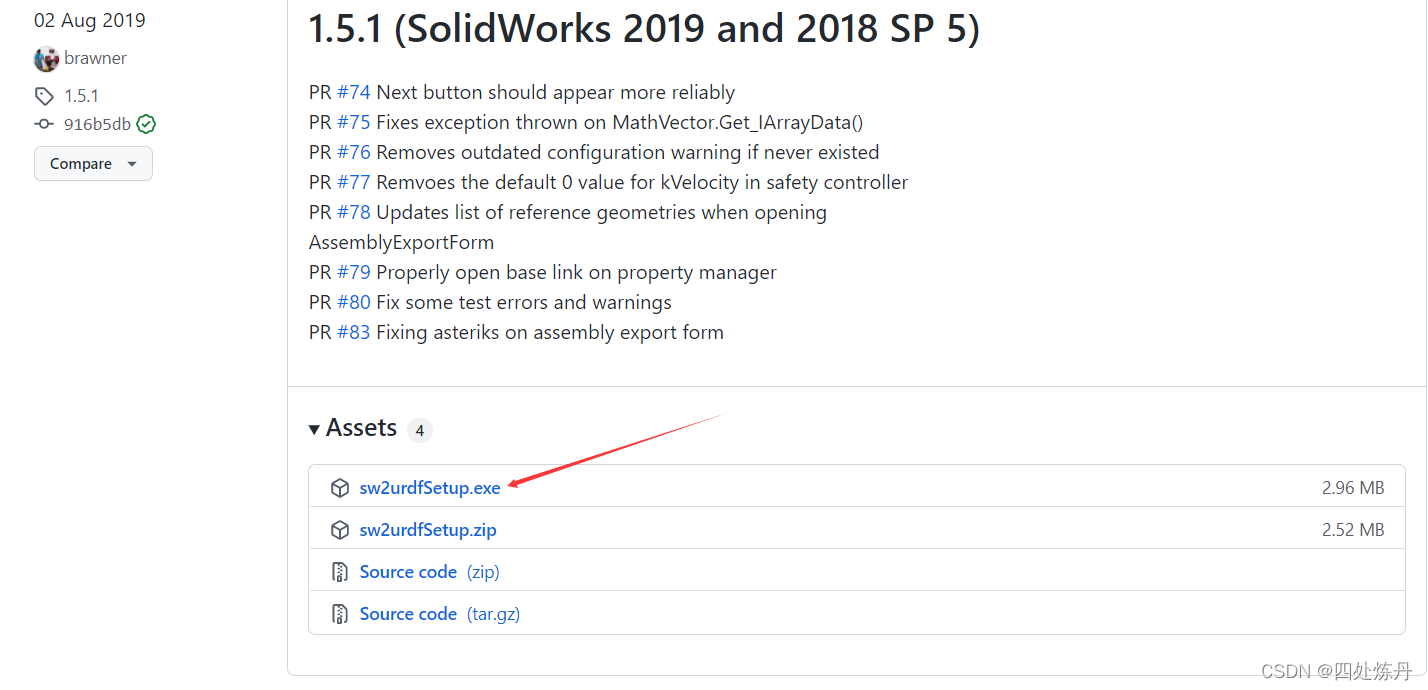Open pull request #76
The height and width of the screenshot is (690, 1428).
(354, 152)
